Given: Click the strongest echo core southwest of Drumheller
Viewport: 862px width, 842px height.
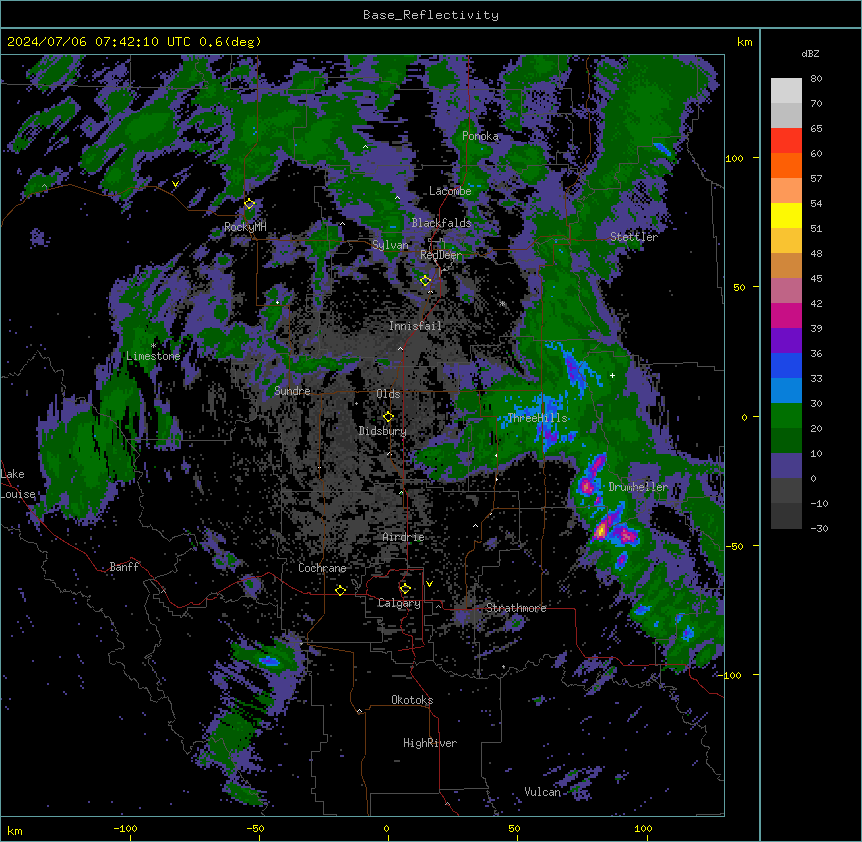Looking at the screenshot, I should [601, 531].
